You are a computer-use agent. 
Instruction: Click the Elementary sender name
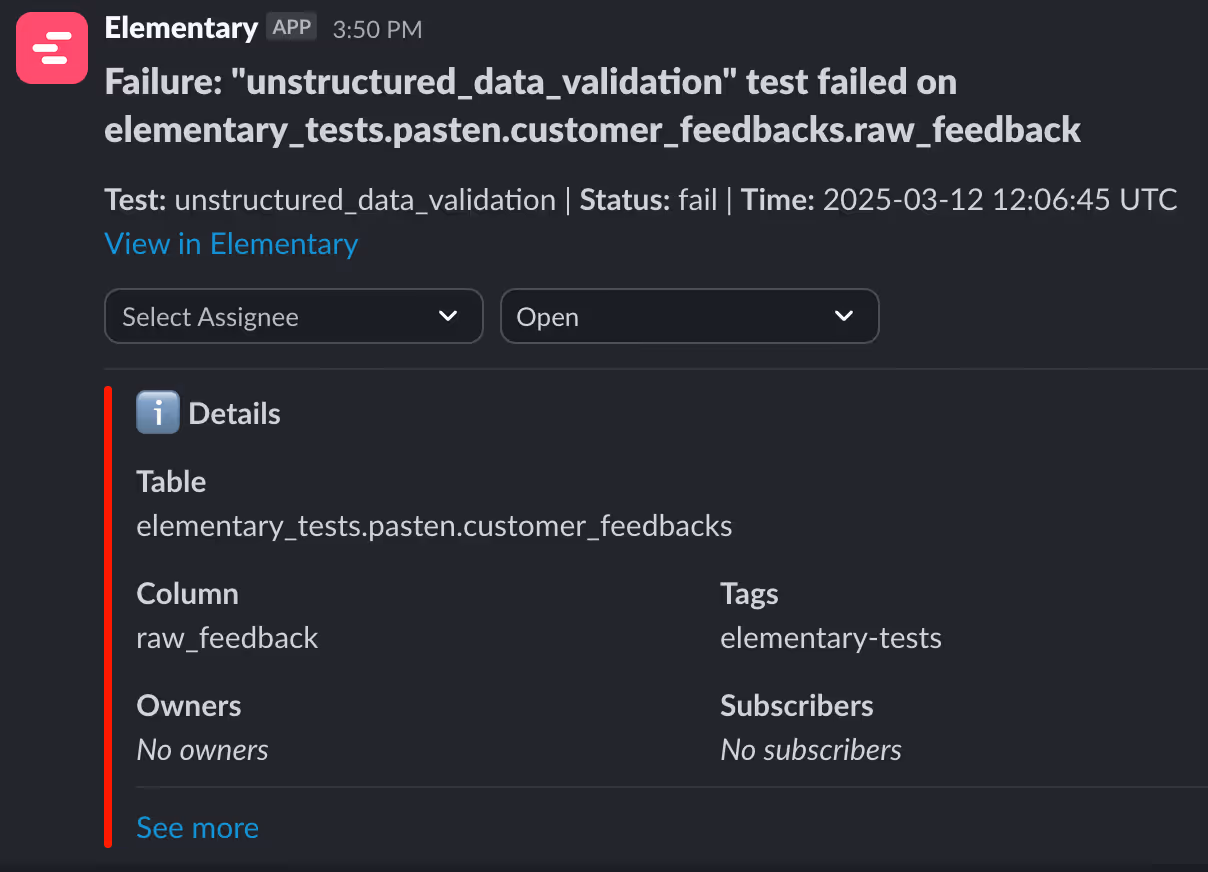[181, 28]
